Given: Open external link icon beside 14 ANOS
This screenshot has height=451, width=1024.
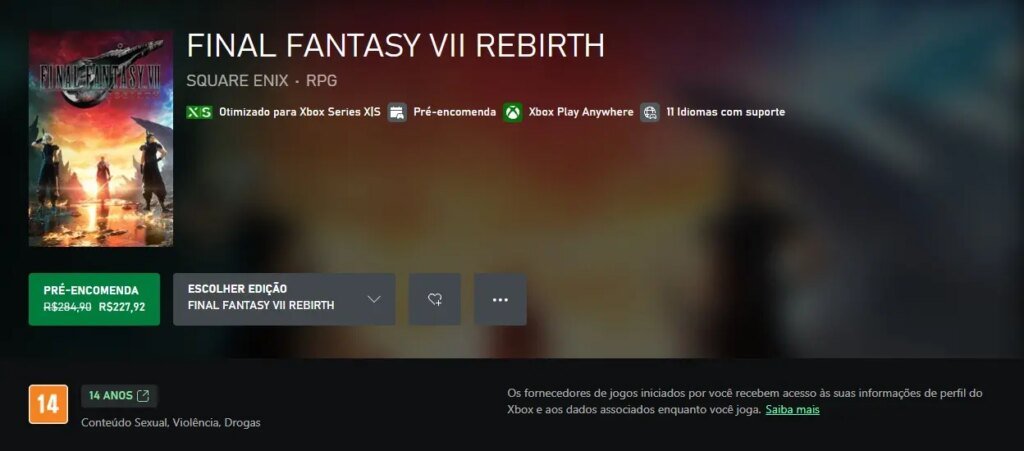Looking at the screenshot, I should coord(143,396).
